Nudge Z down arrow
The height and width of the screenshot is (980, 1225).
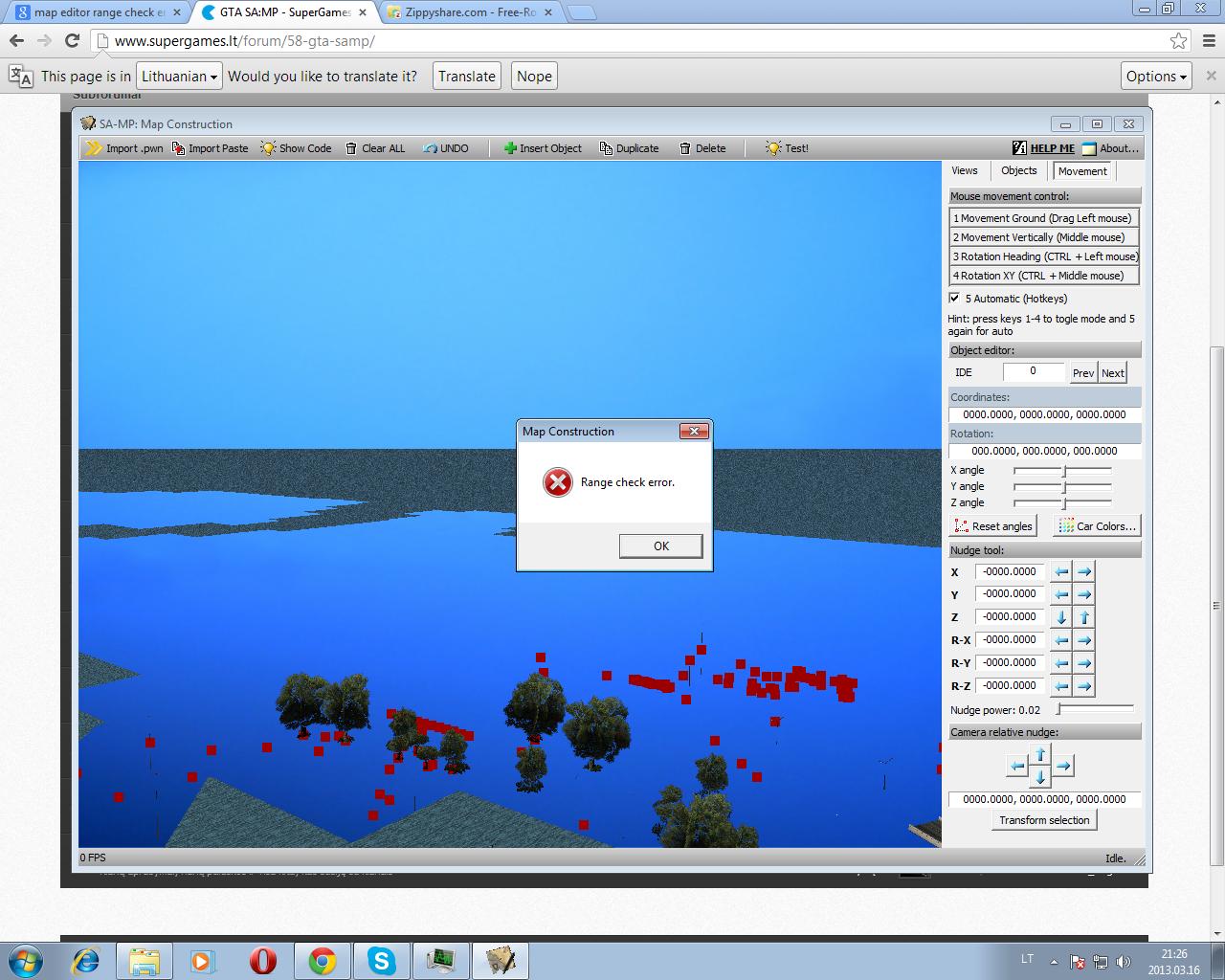click(x=1061, y=617)
